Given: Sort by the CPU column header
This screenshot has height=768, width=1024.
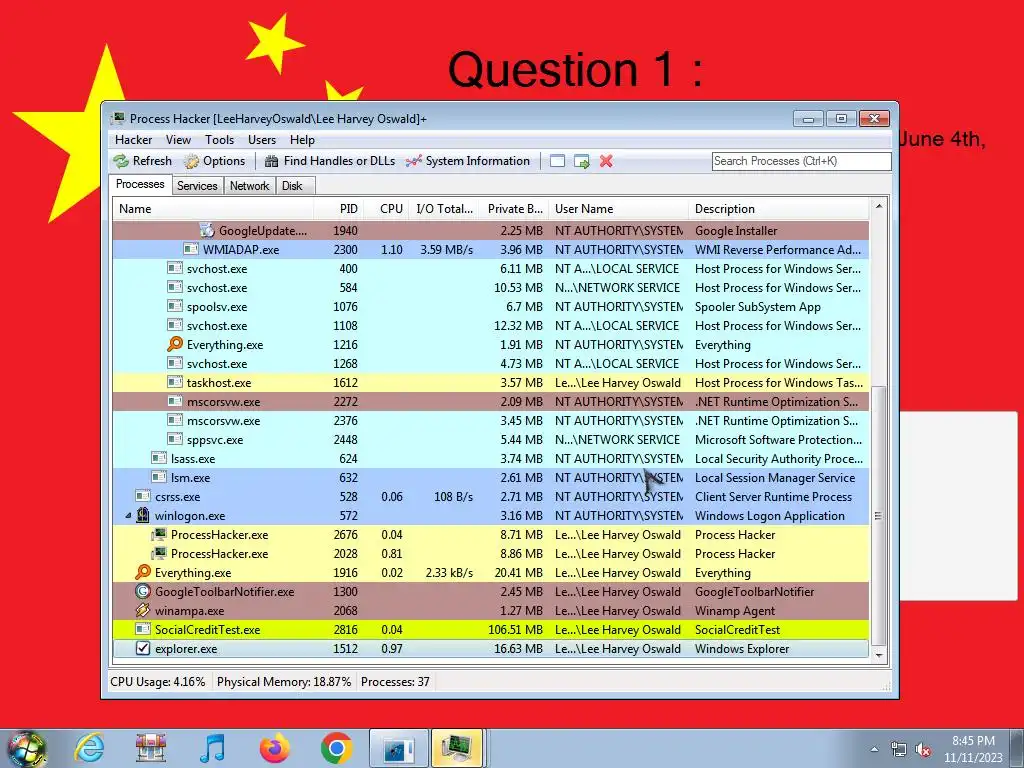Looking at the screenshot, I should 385,209.
